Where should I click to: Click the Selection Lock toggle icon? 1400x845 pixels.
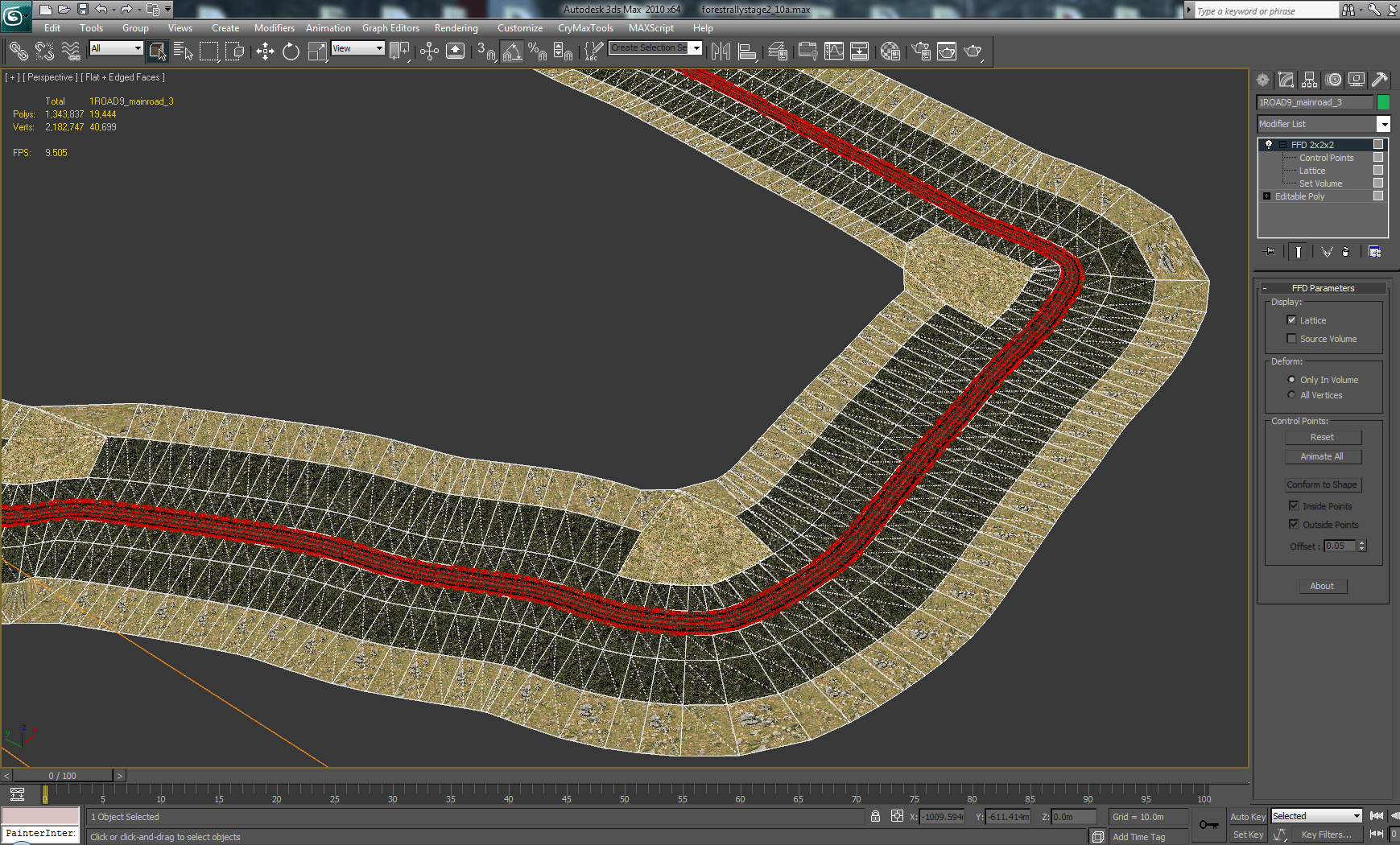tap(875, 816)
